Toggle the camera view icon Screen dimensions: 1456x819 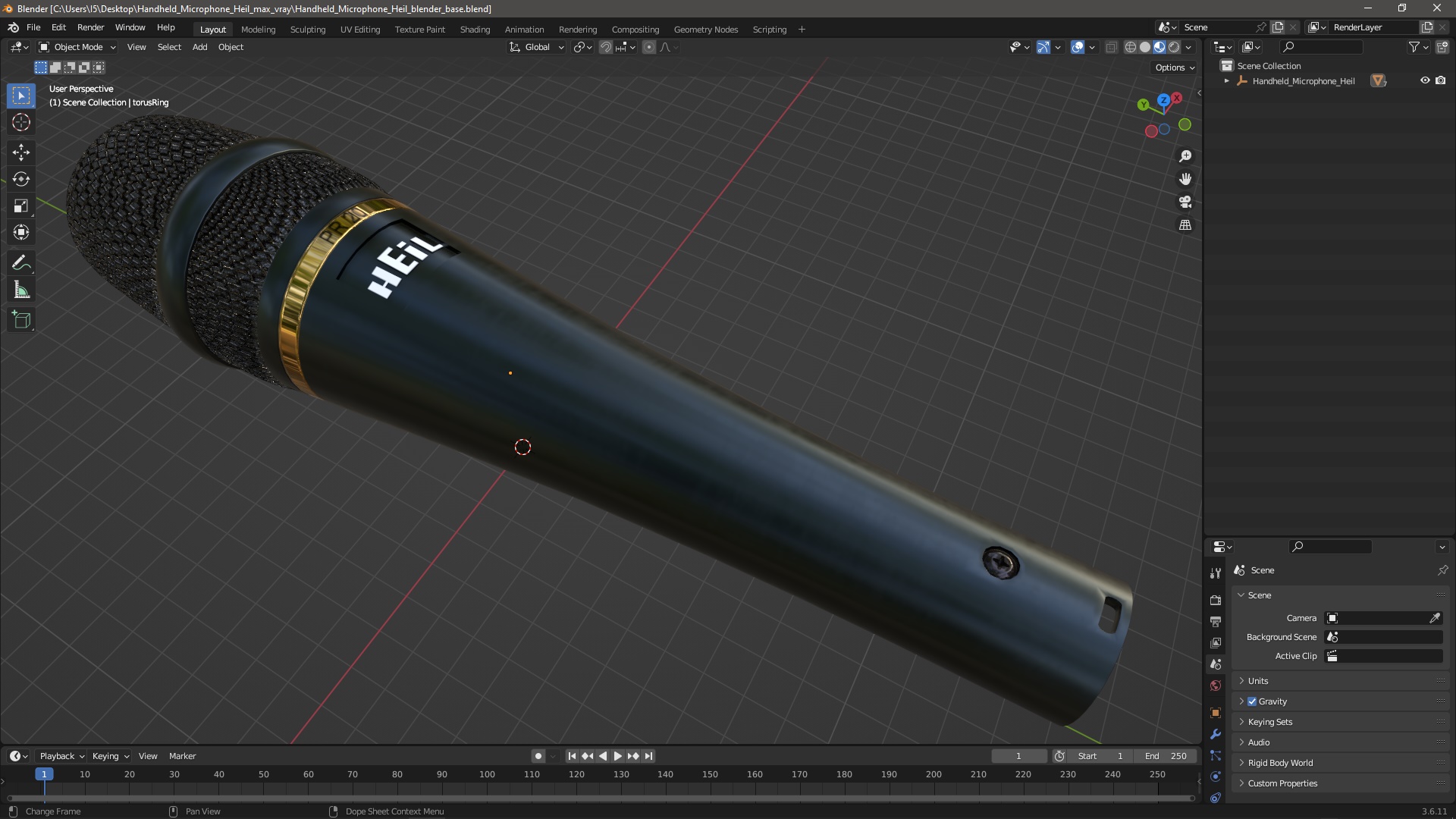pyautogui.click(x=1185, y=202)
